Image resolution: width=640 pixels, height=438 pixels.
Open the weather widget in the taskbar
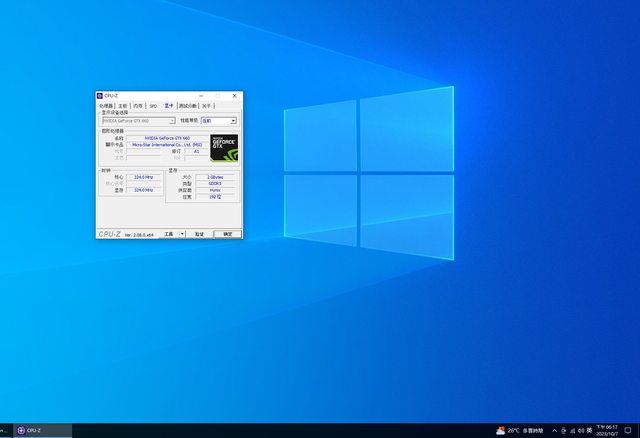point(520,430)
